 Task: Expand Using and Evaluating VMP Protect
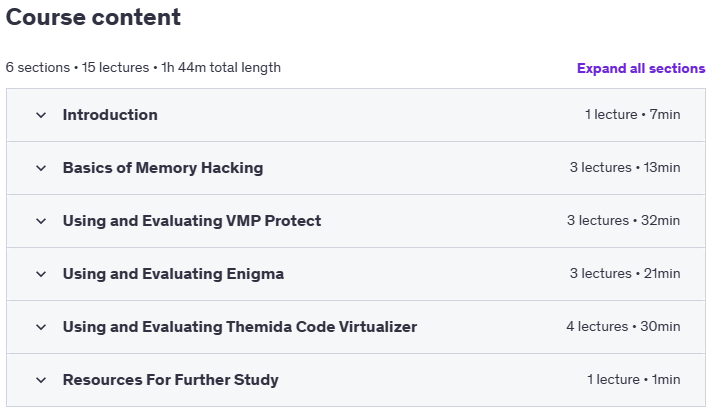[192, 221]
